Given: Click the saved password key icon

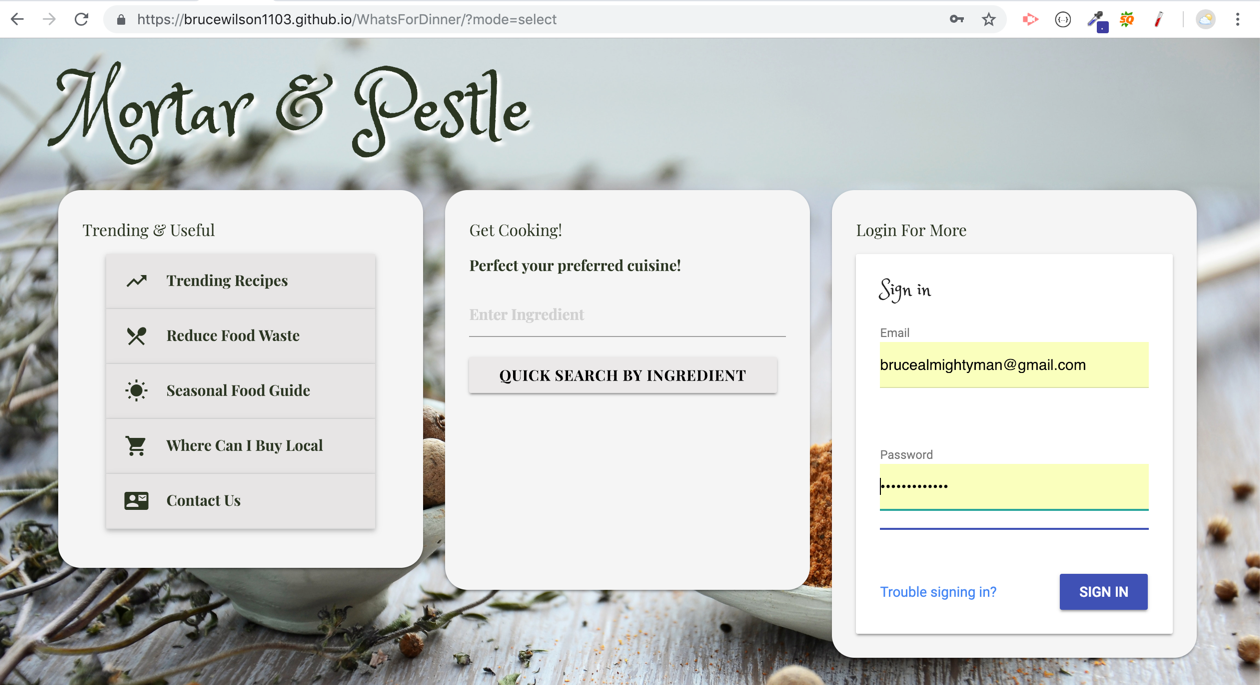Looking at the screenshot, I should 957,19.
